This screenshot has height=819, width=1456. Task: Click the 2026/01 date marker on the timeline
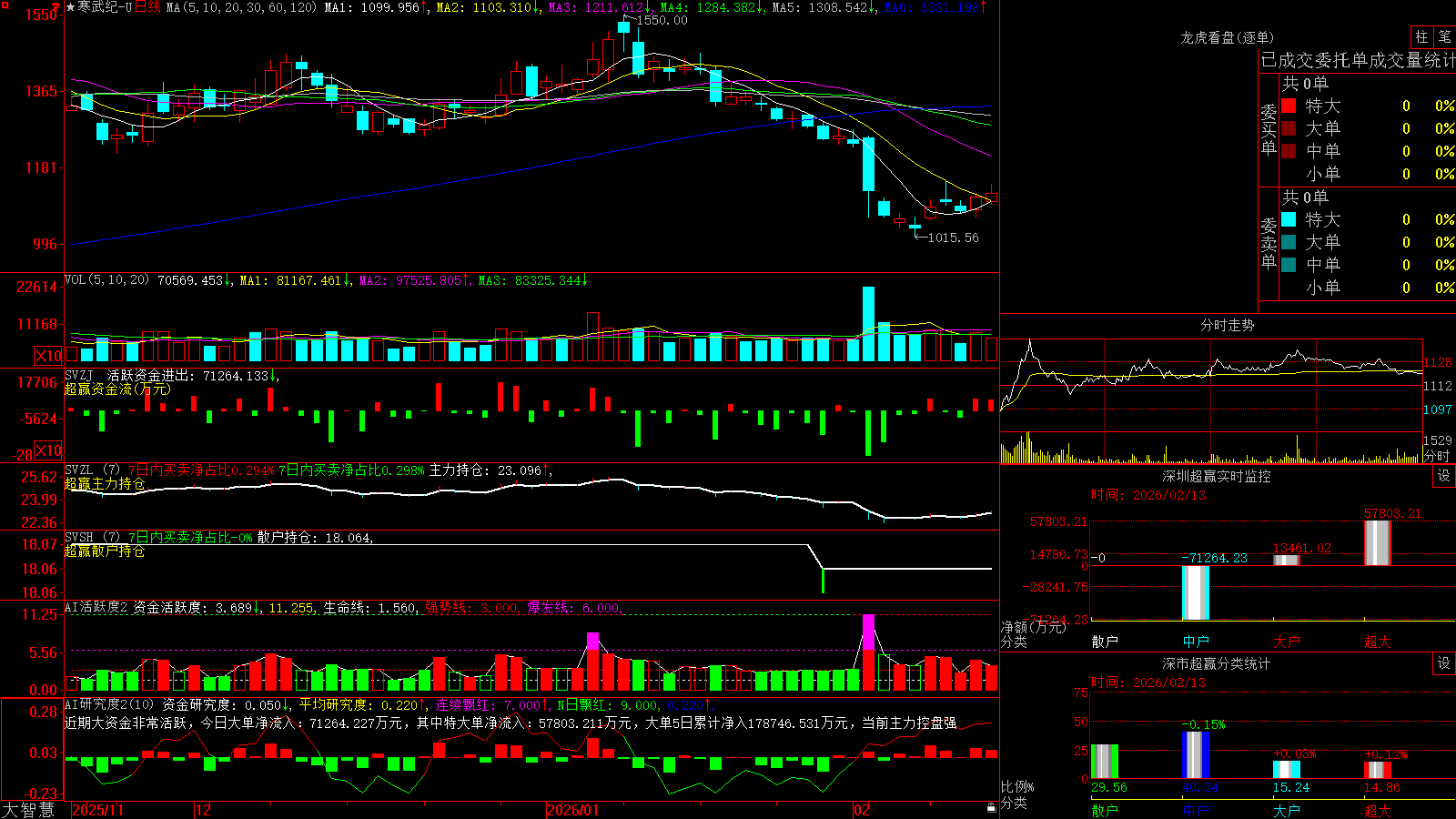[573, 810]
